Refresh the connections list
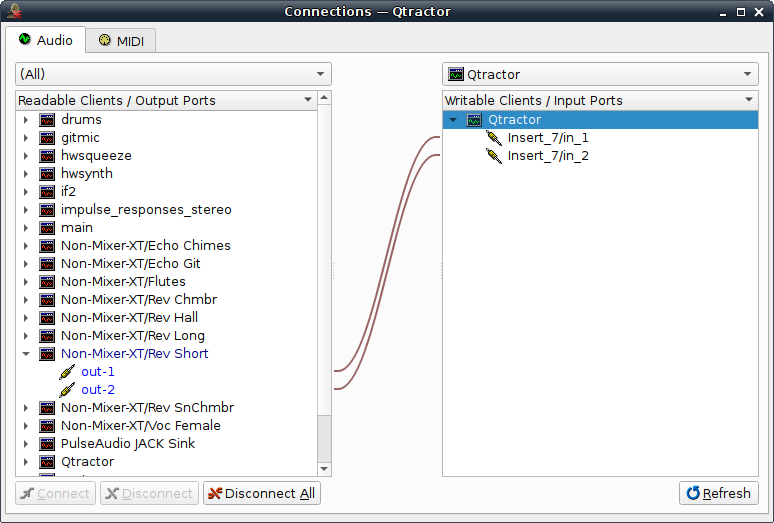This screenshot has width=774, height=523. pos(719,493)
